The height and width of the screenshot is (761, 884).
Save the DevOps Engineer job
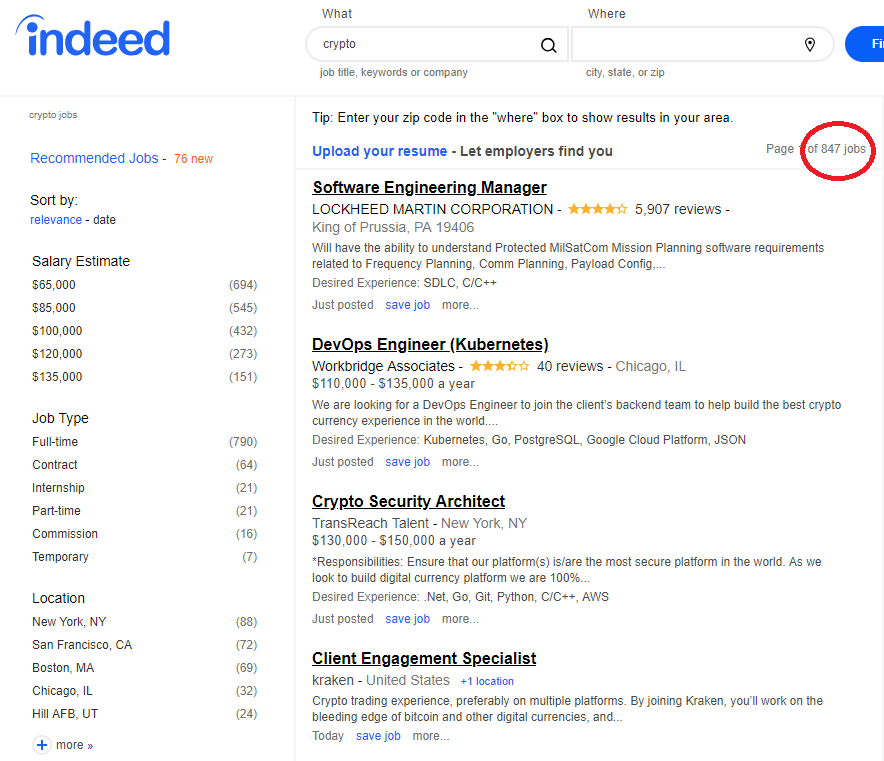click(407, 462)
